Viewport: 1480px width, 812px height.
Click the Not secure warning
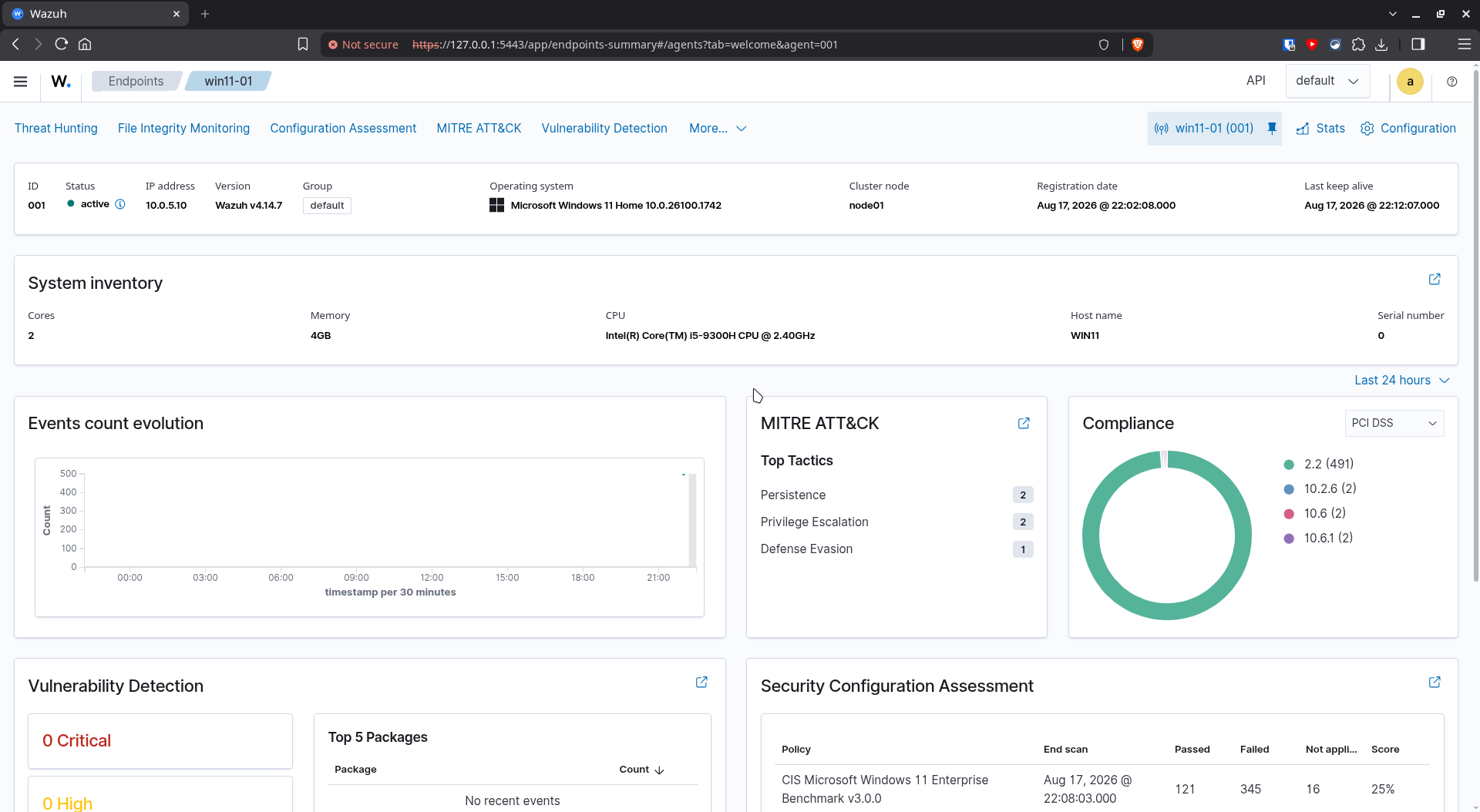click(363, 45)
